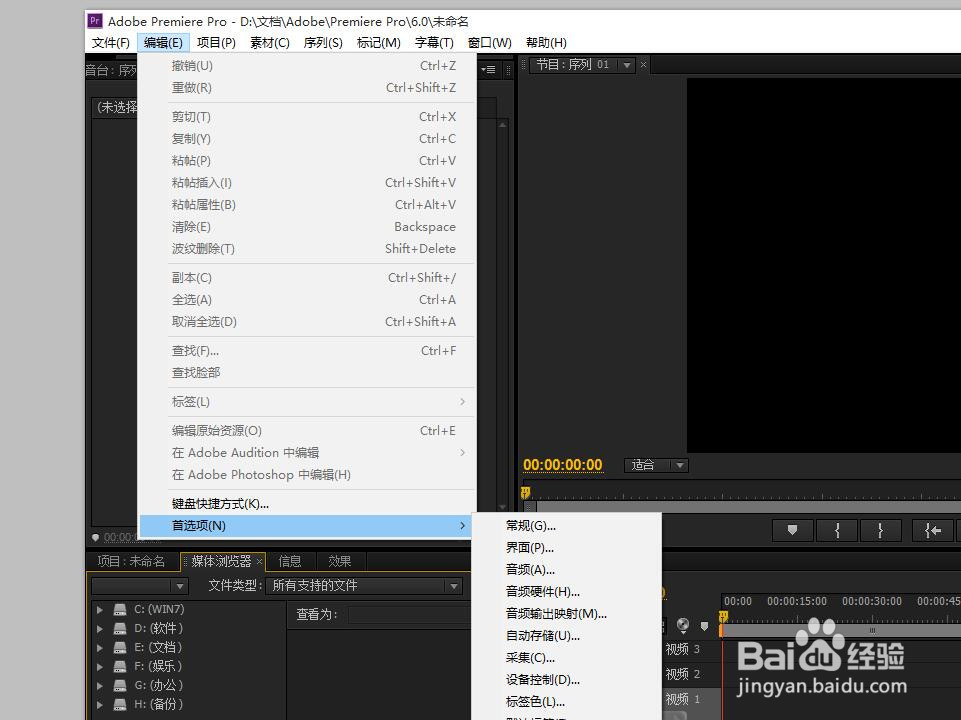Expand the E: (文档) drive tree

point(99,648)
